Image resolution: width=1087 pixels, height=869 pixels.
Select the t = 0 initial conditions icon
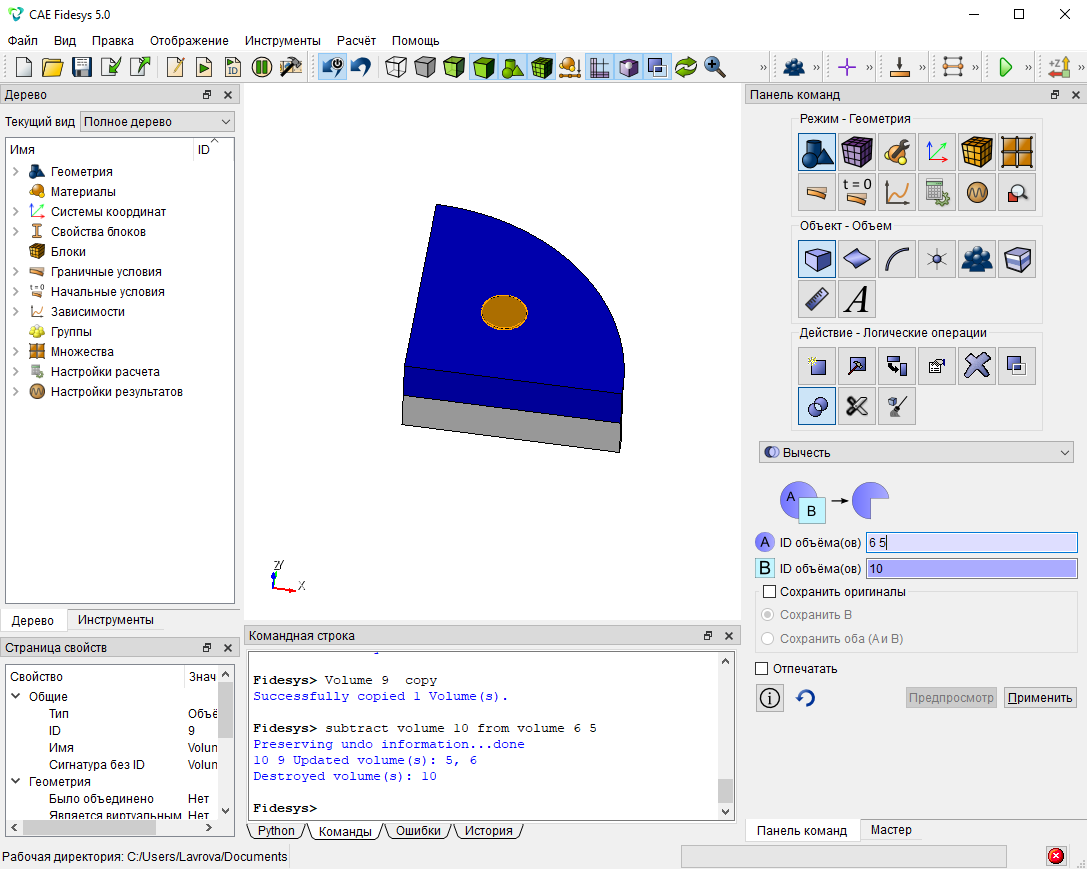tap(857, 192)
